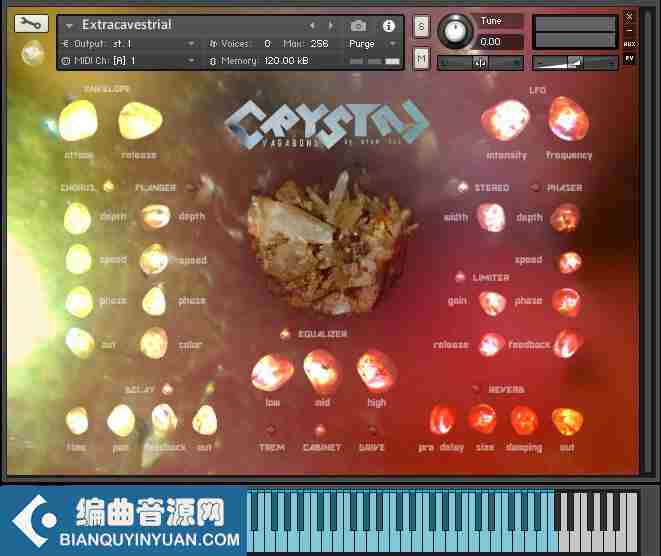
Task: Click the Limiter release crystal knob
Action: tap(491, 344)
